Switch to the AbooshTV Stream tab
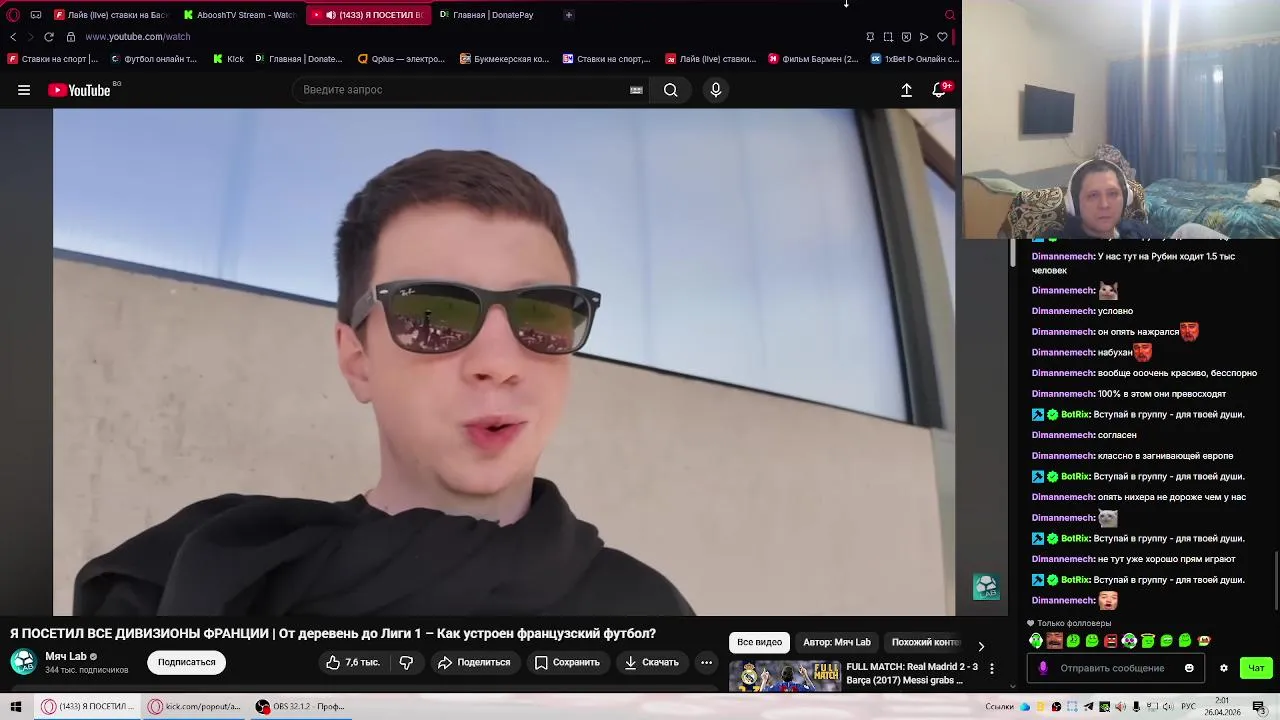Image resolution: width=1280 pixels, height=720 pixels. tap(239, 15)
